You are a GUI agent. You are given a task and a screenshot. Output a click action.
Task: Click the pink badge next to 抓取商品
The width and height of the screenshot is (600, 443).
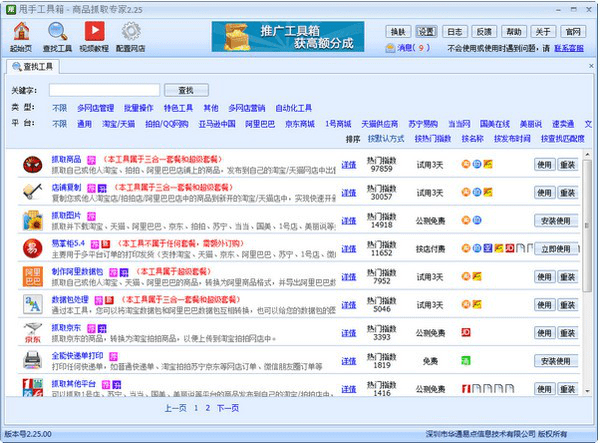coord(91,160)
